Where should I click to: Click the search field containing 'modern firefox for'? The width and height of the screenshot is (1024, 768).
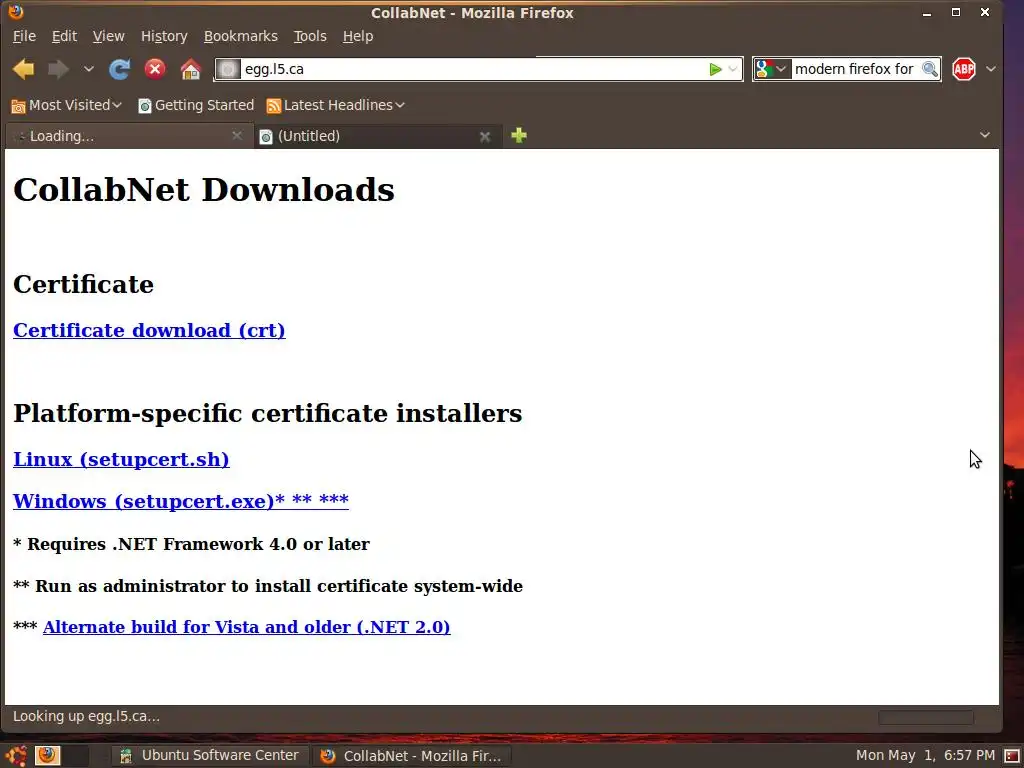(854, 69)
